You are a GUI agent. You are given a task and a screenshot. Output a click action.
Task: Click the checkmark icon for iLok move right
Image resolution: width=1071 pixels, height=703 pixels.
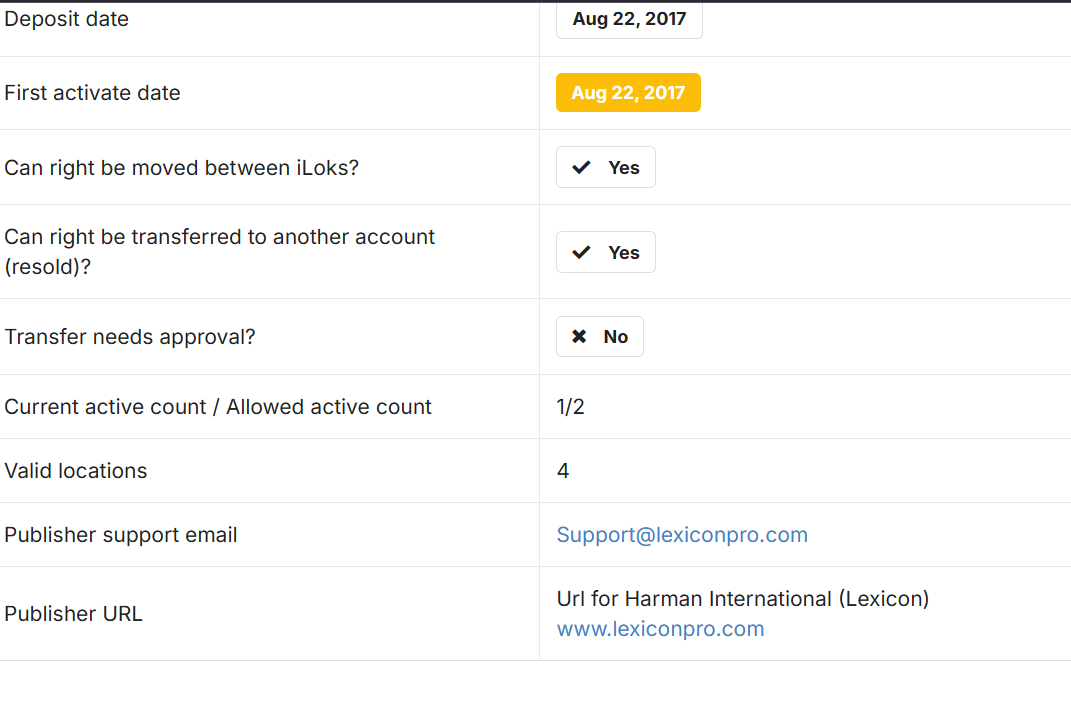(x=581, y=167)
